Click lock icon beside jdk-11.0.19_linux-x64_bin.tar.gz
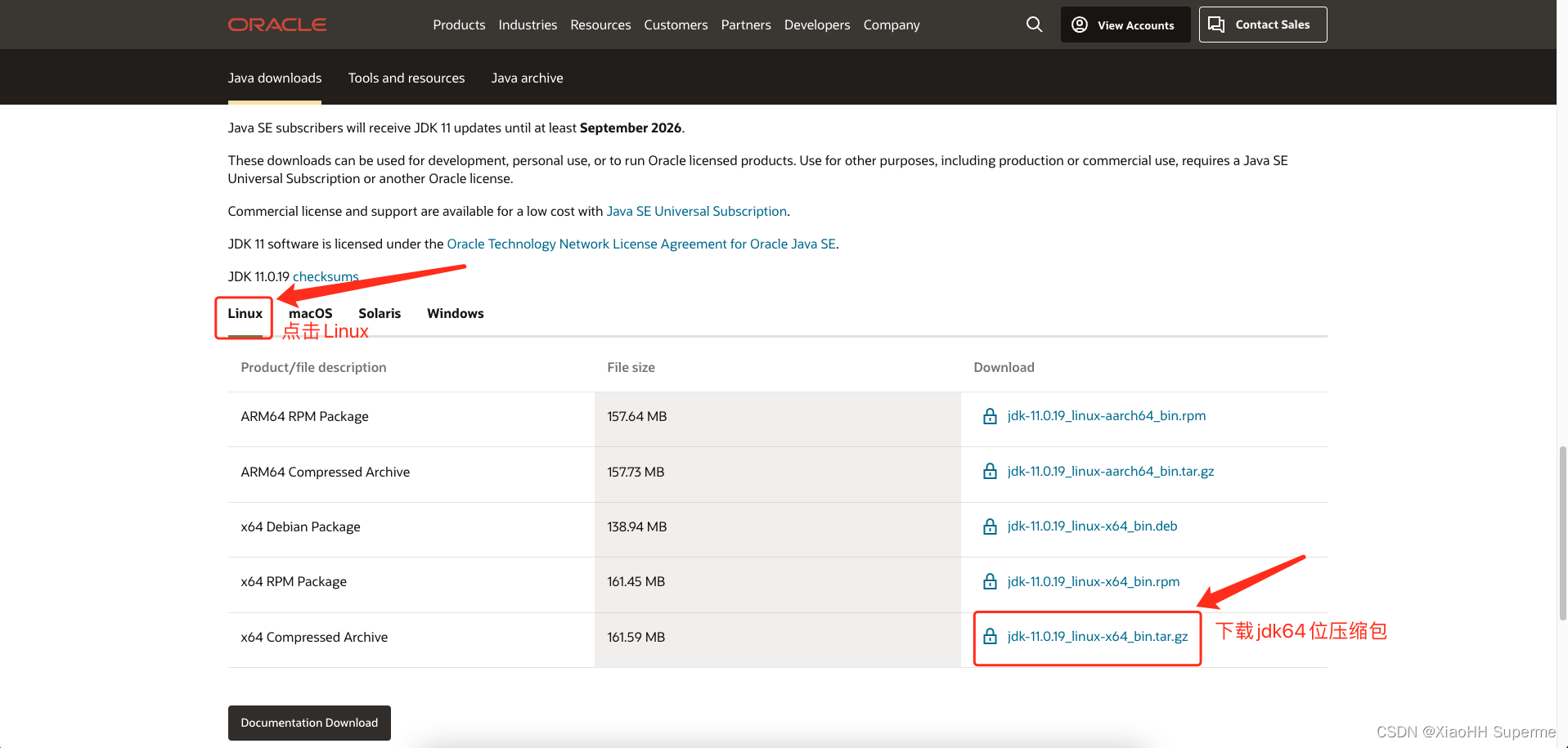The width and height of the screenshot is (1568, 748). (990, 637)
